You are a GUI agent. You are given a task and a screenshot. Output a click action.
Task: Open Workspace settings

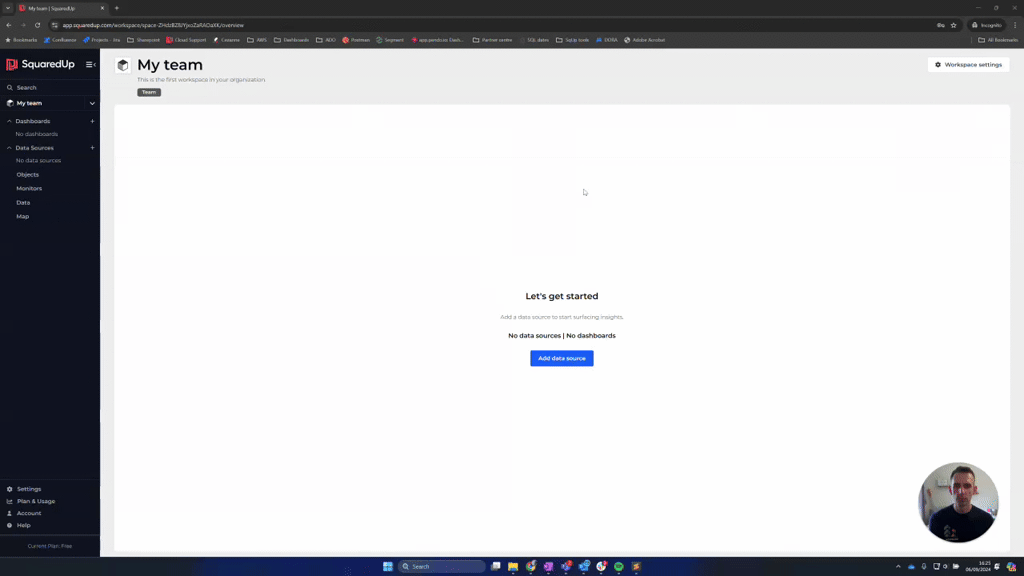pyautogui.click(x=968, y=65)
